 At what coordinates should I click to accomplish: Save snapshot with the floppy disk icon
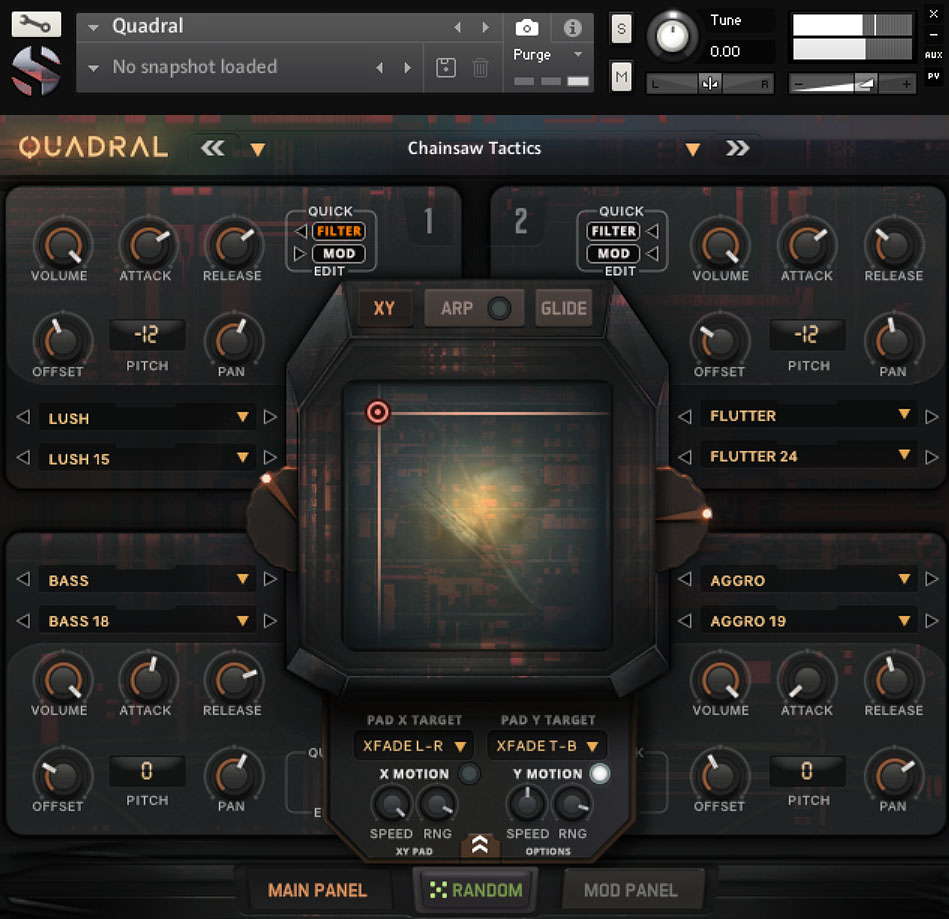[446, 67]
